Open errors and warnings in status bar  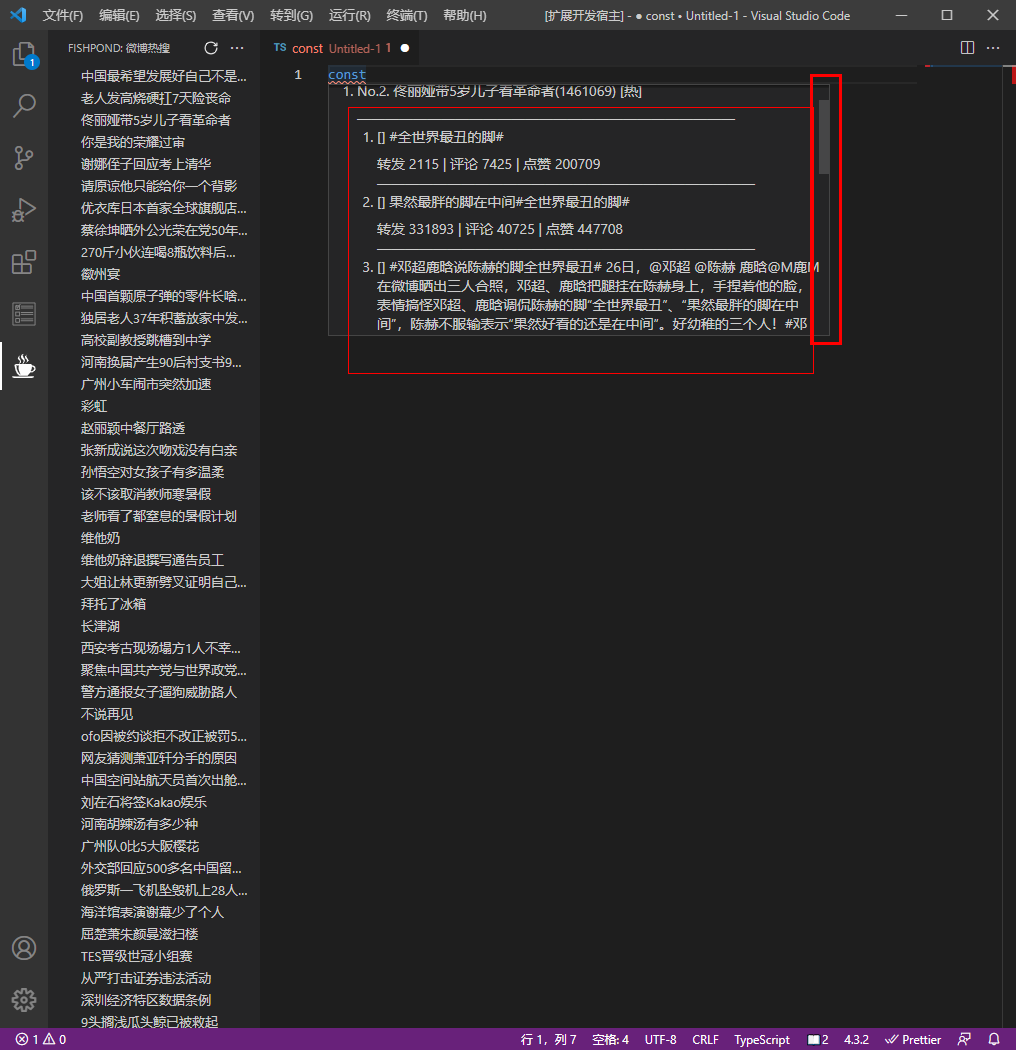click(41, 1039)
